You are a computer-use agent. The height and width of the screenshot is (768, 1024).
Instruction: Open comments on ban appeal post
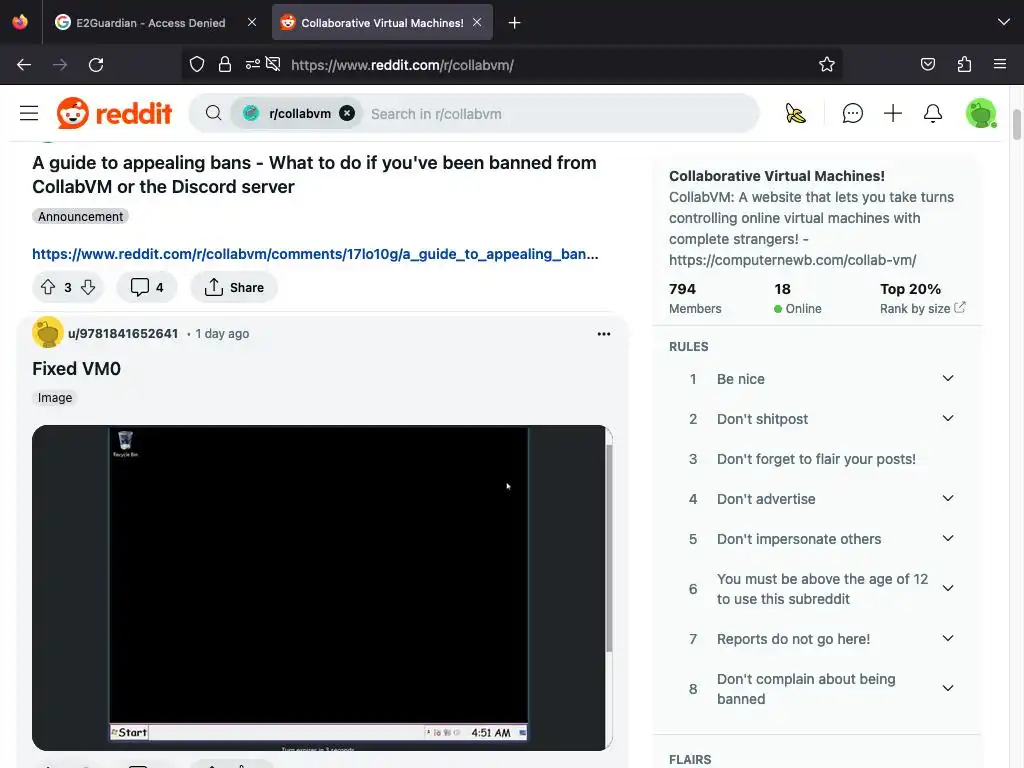pos(147,287)
